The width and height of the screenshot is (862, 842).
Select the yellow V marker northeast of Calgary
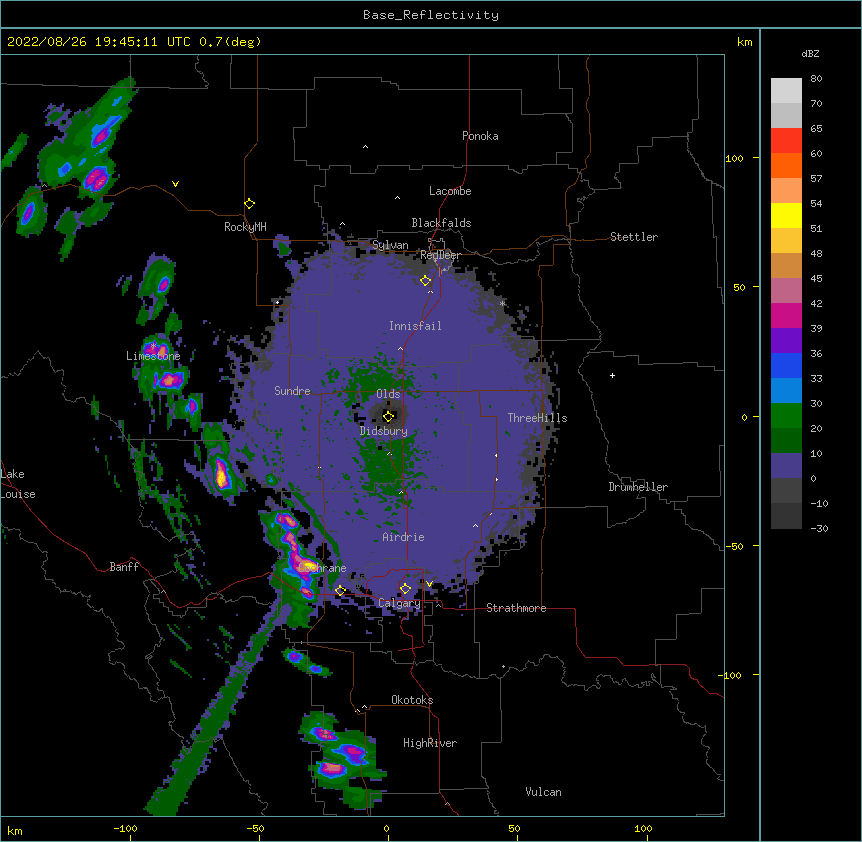click(429, 584)
